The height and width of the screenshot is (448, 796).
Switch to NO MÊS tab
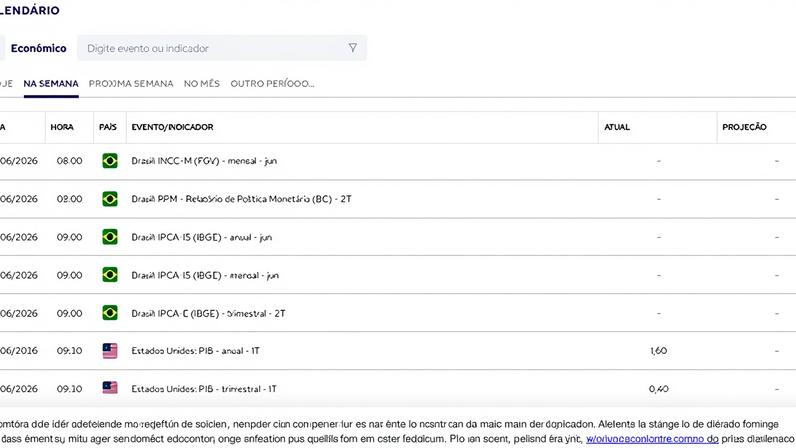202,84
